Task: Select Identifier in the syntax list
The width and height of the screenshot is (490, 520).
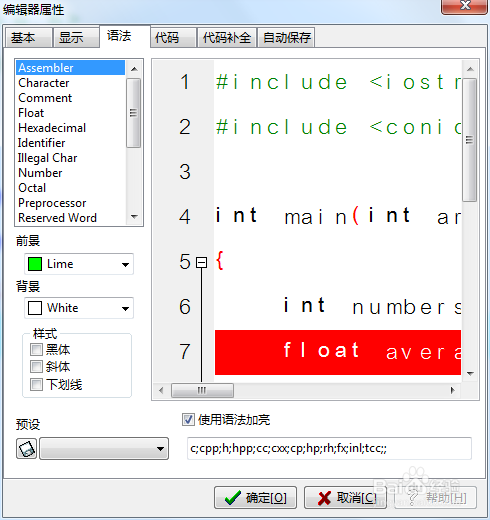Action: (x=71, y=143)
